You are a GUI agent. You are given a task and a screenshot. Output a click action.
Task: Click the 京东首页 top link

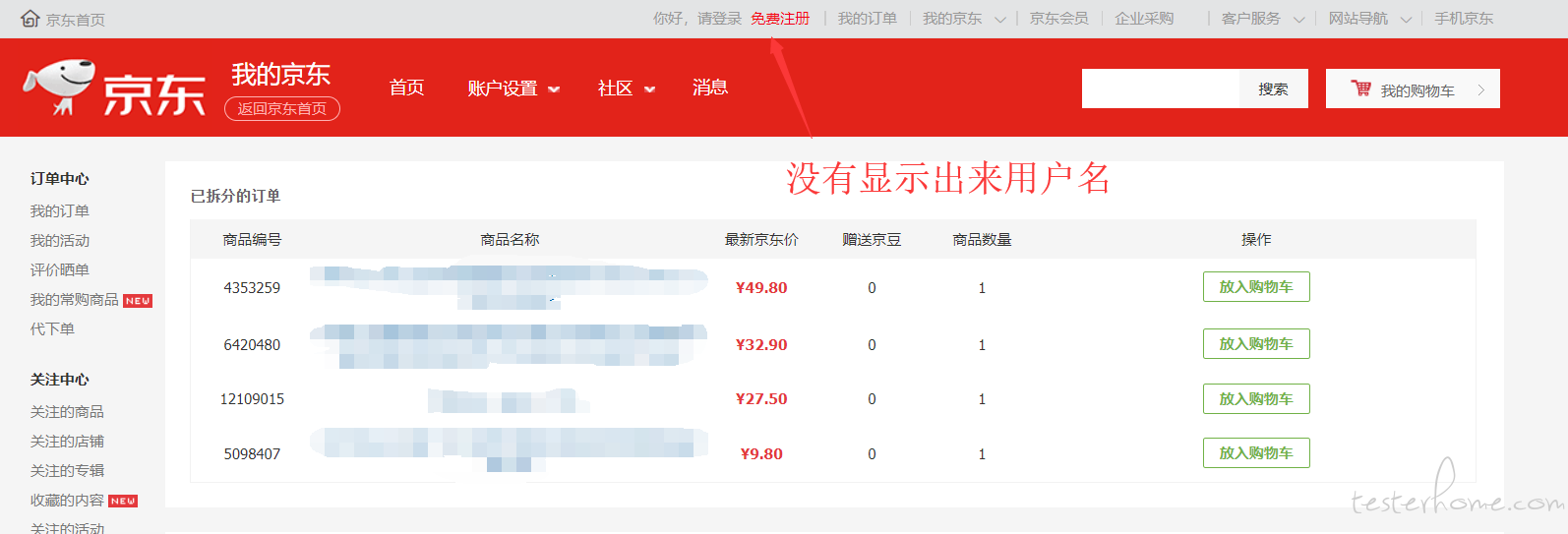pyautogui.click(x=76, y=20)
